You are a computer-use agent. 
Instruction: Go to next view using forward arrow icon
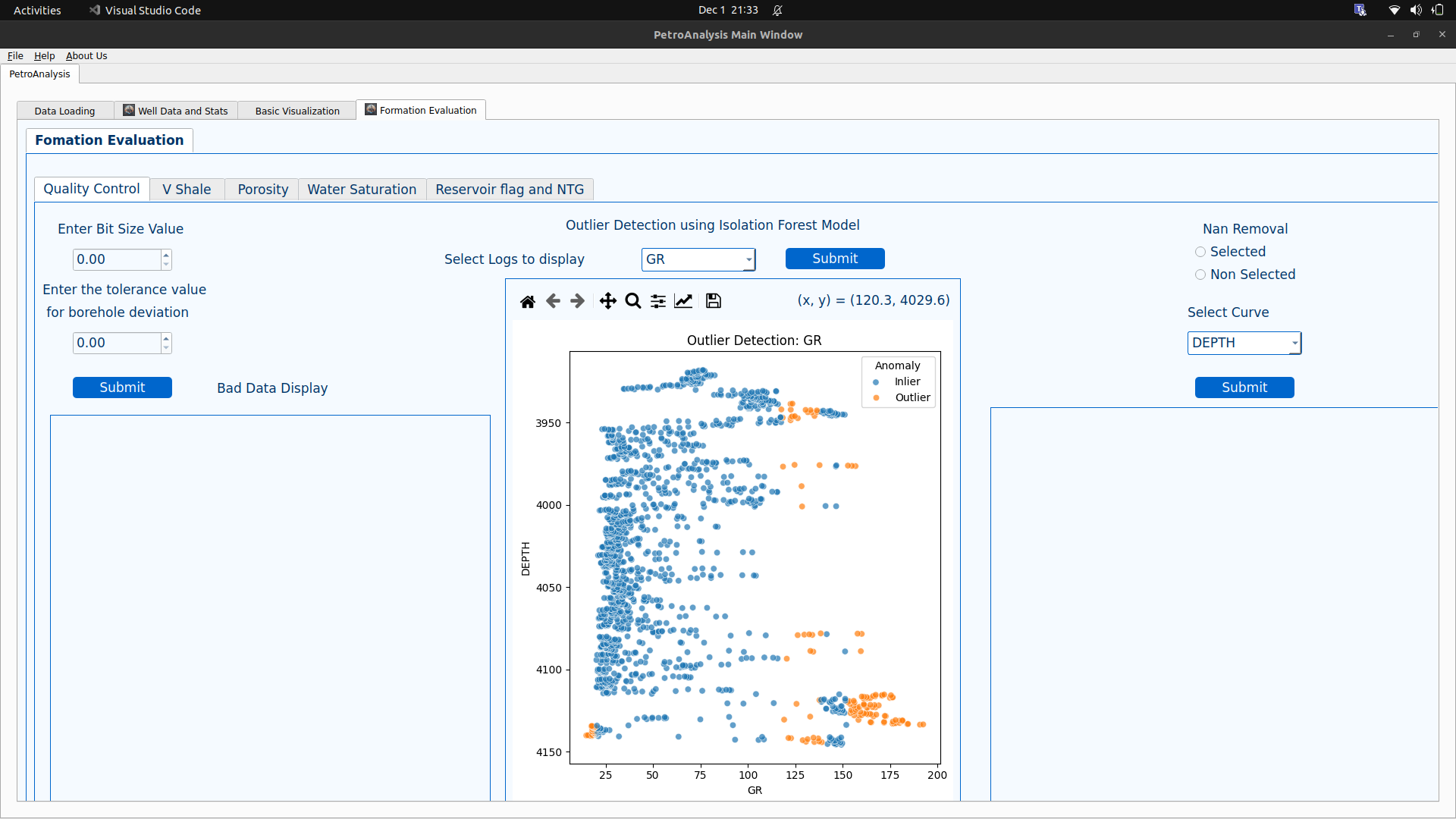tap(577, 300)
